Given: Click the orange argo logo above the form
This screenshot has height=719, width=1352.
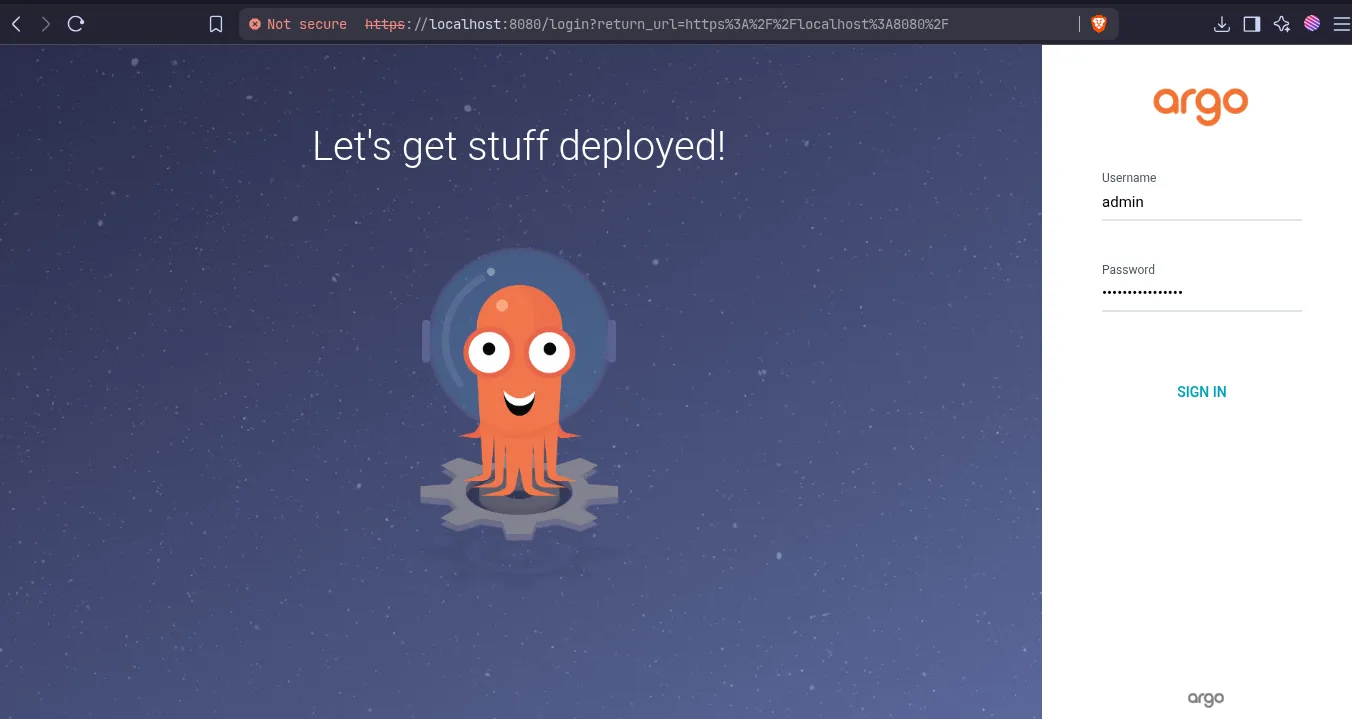Looking at the screenshot, I should click(1201, 105).
